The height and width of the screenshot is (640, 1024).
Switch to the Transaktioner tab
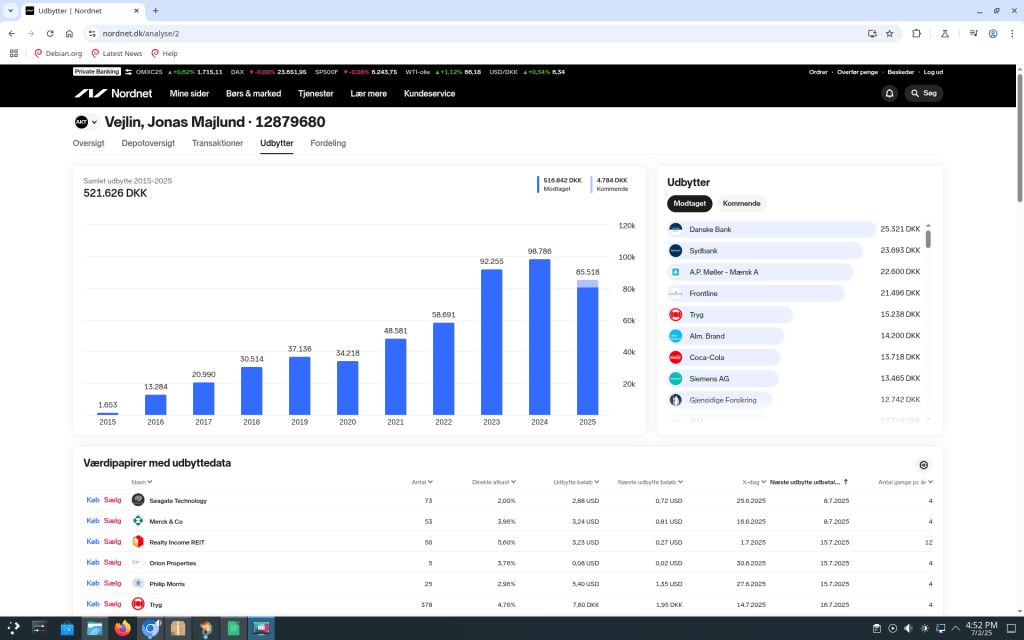point(217,143)
